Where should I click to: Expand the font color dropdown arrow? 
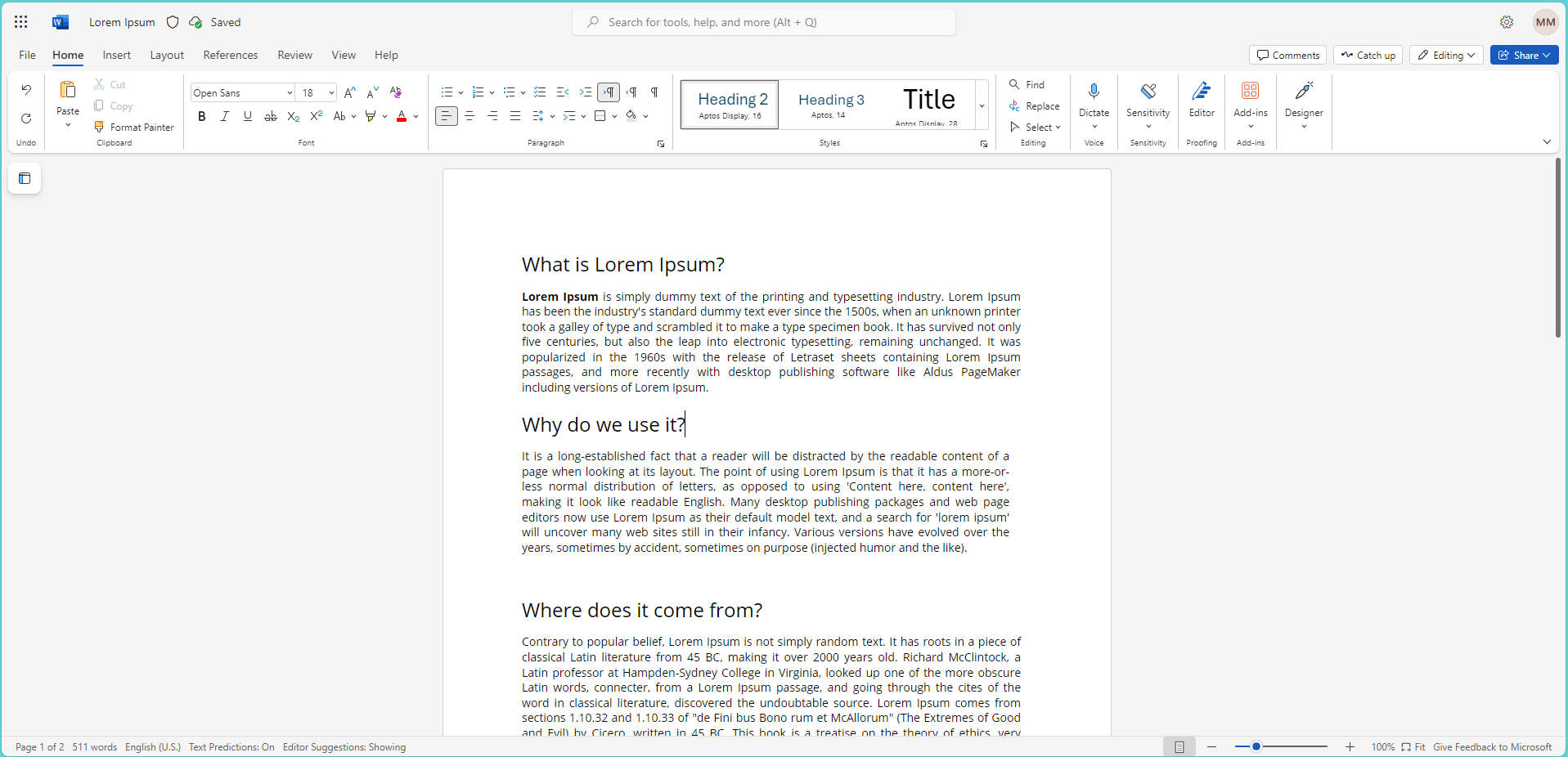416,117
